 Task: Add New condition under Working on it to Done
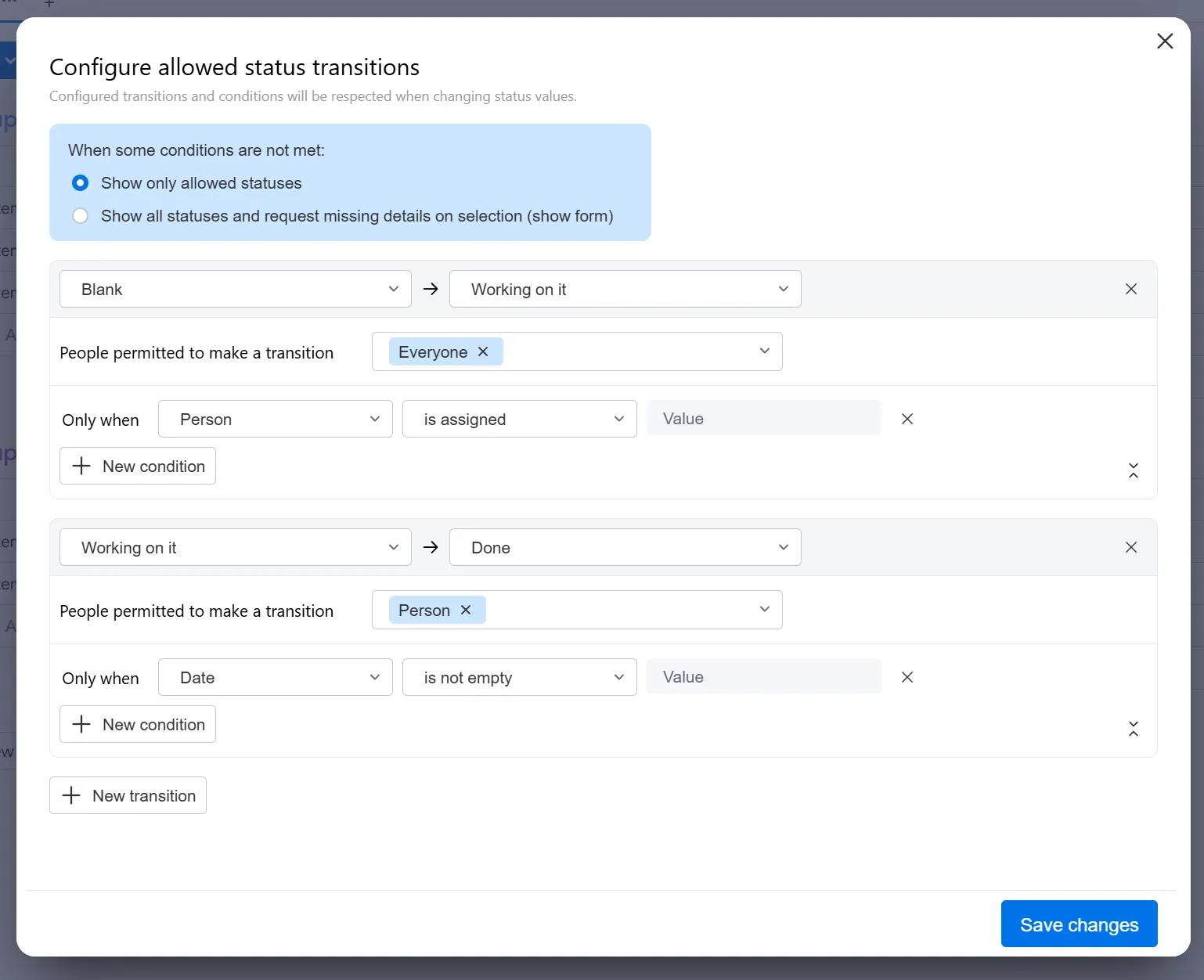coord(138,724)
